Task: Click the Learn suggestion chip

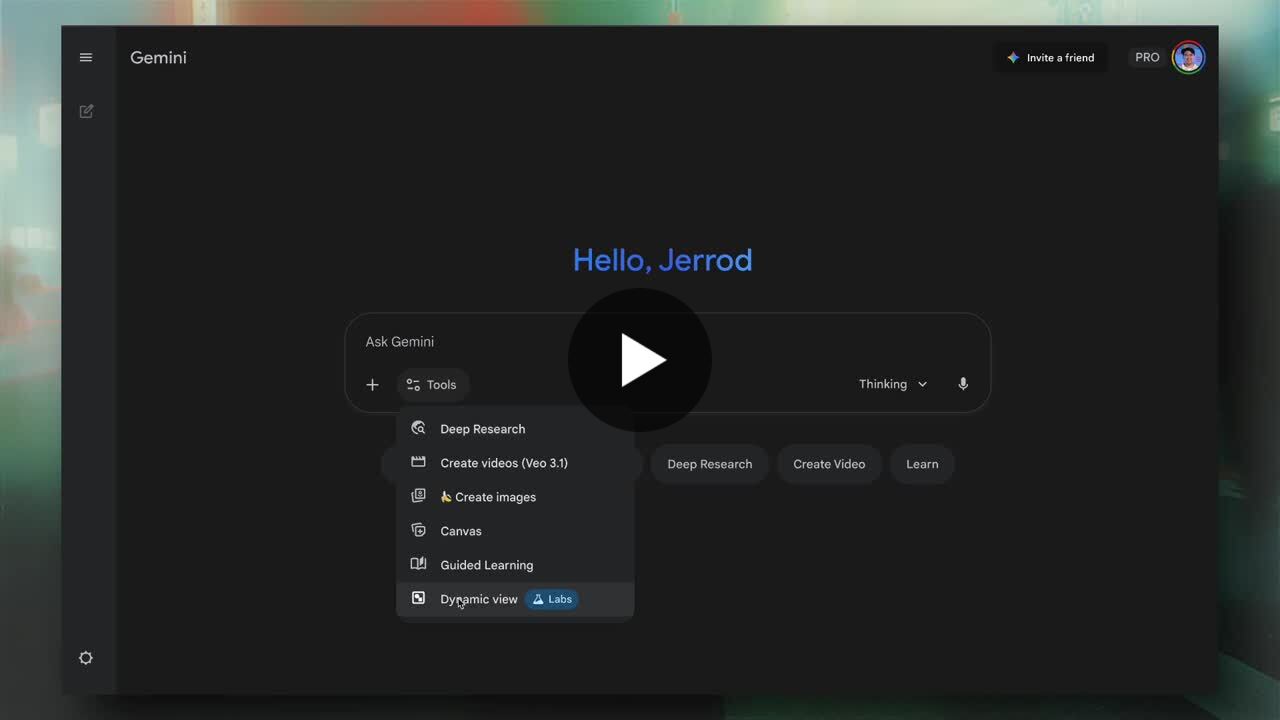Action: click(x=922, y=464)
